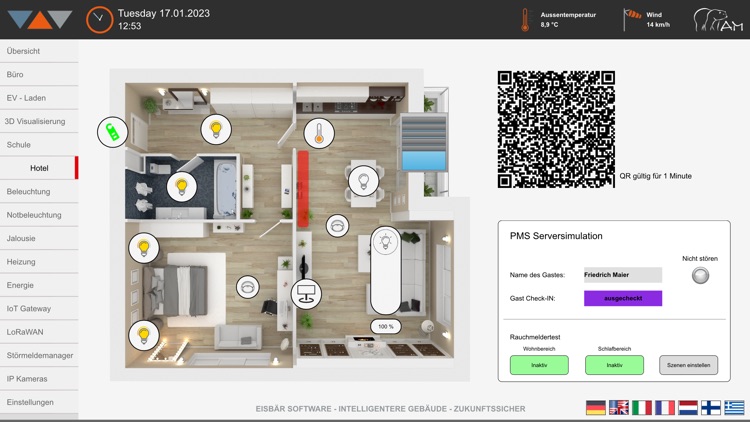The height and width of the screenshot is (422, 750).
Task: Click the Aussentemperatur 8,9 °C reading
Action: pos(568,20)
